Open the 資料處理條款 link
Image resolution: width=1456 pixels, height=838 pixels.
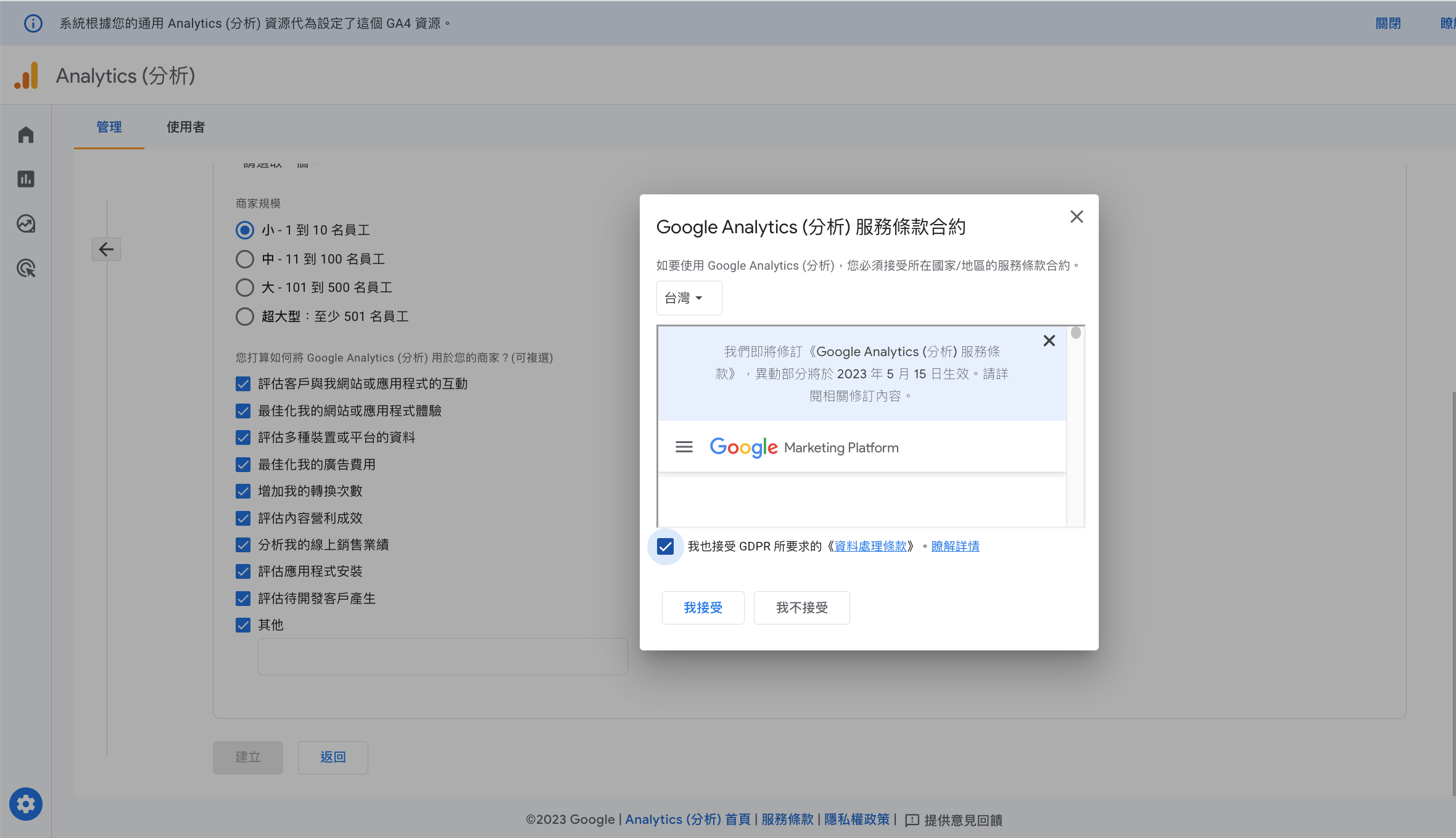[871, 546]
